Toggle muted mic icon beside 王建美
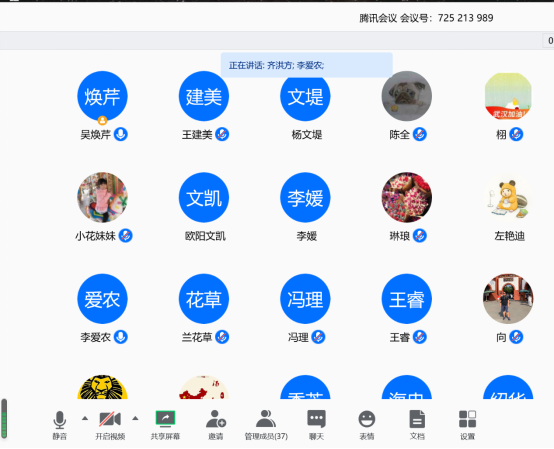The height and width of the screenshot is (449, 554). point(222,134)
